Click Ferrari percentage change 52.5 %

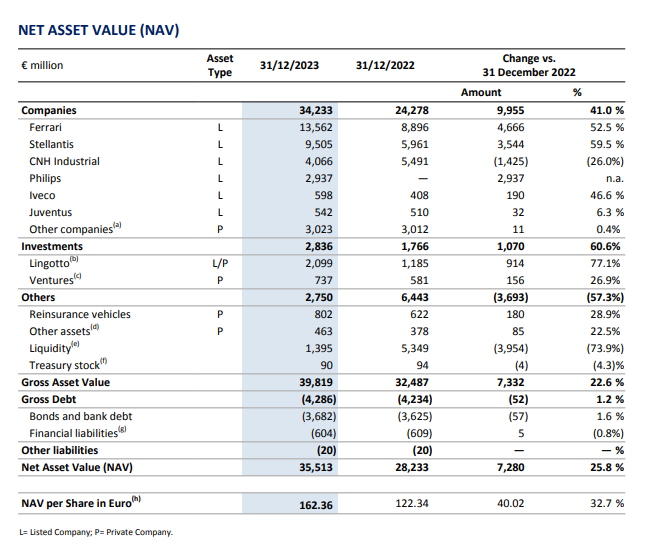pos(607,128)
